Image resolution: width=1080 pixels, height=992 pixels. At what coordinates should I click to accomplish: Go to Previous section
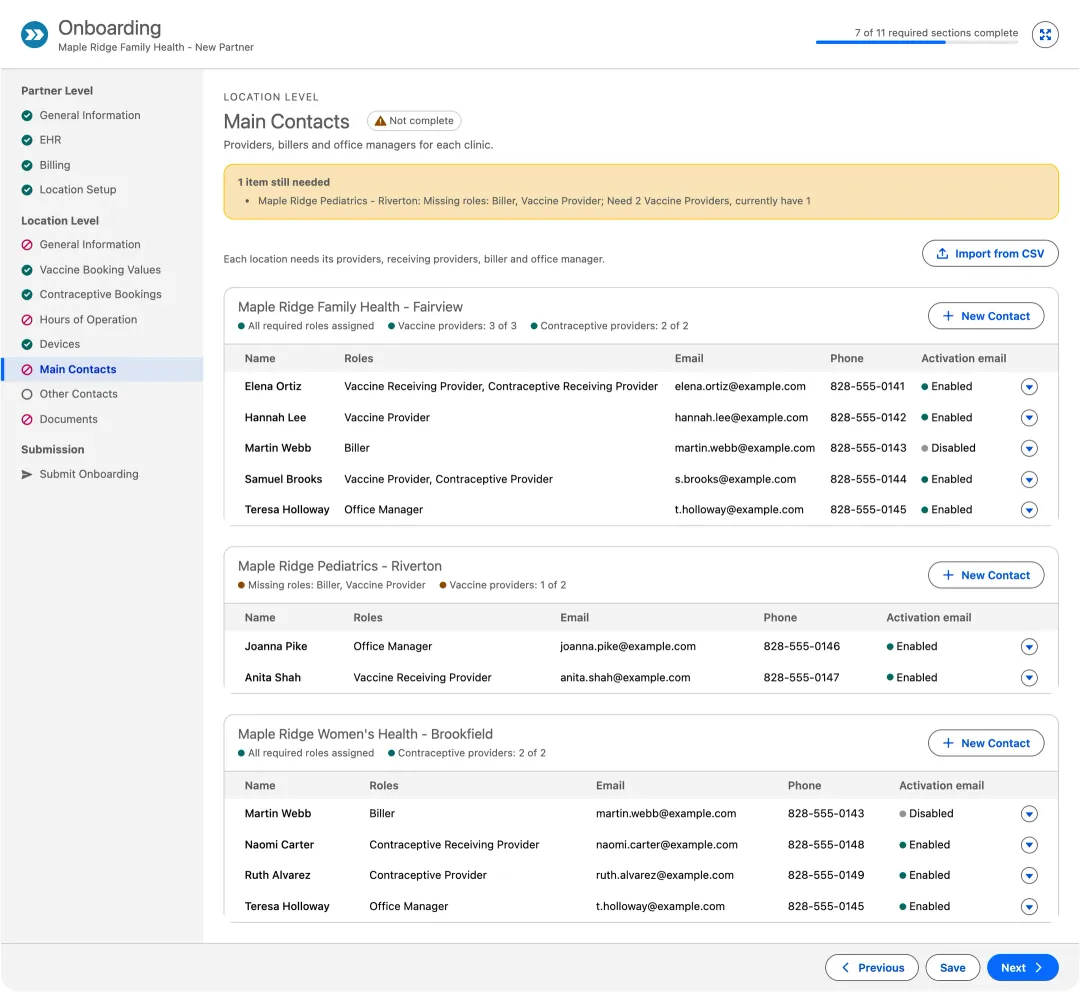(x=871, y=967)
